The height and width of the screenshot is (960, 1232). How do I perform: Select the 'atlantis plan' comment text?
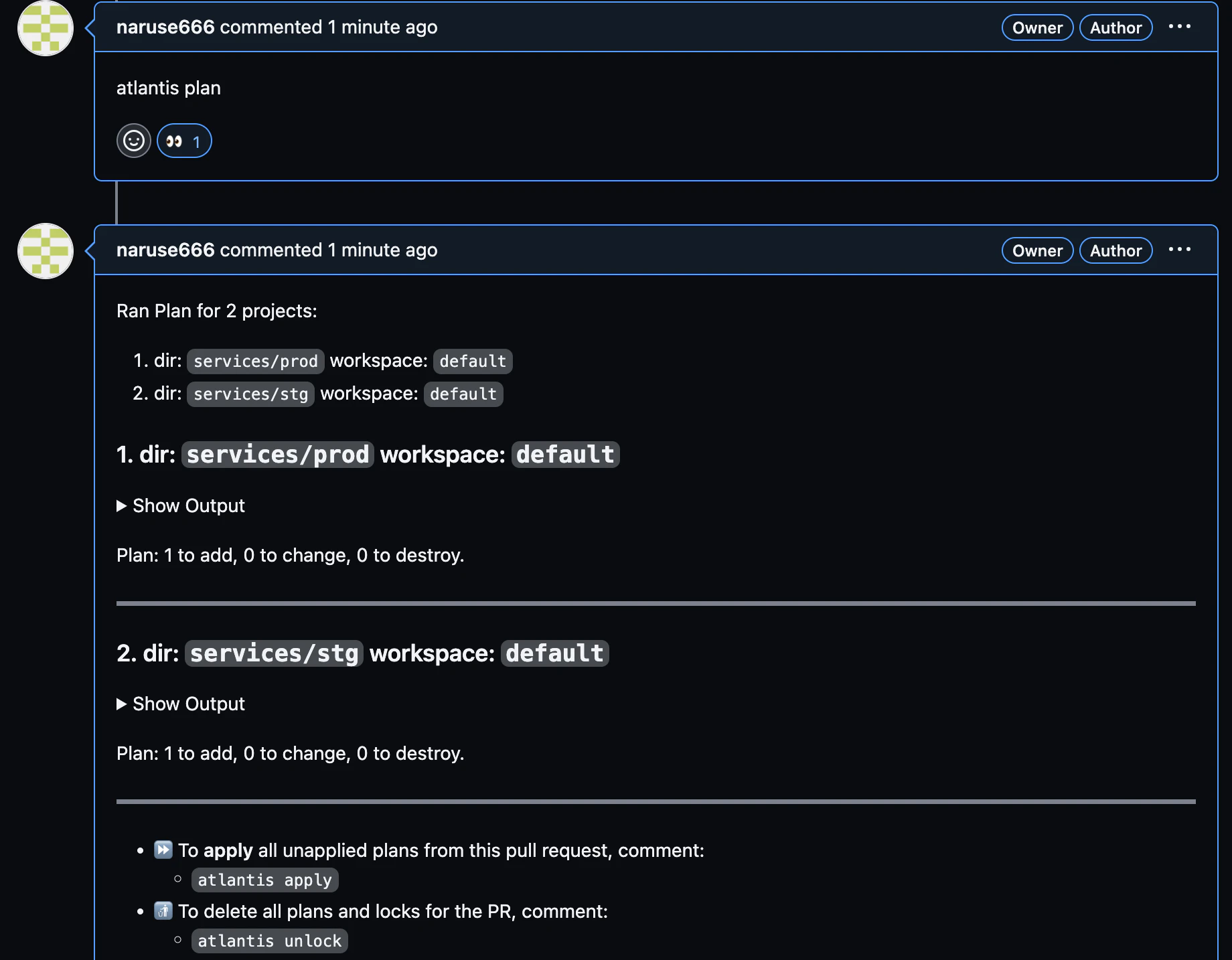click(x=169, y=88)
